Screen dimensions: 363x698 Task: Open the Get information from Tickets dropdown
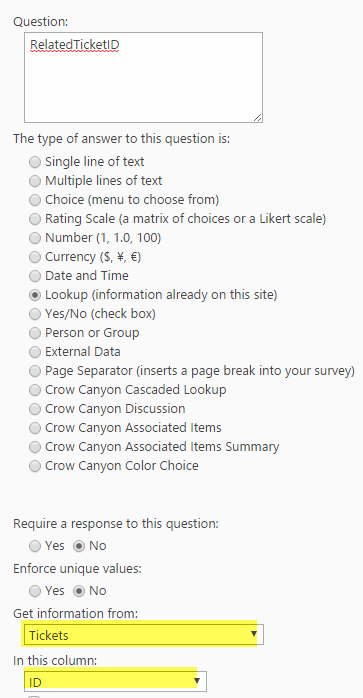(143, 635)
